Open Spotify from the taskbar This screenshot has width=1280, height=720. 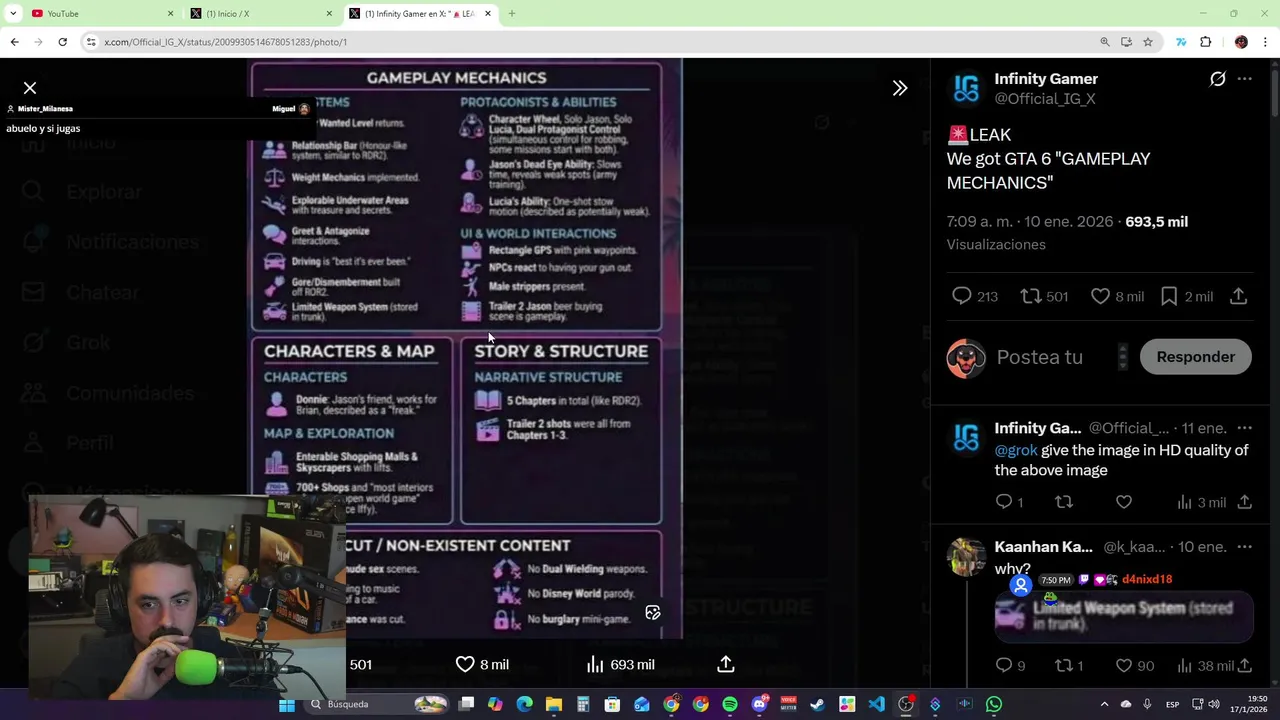point(730,704)
